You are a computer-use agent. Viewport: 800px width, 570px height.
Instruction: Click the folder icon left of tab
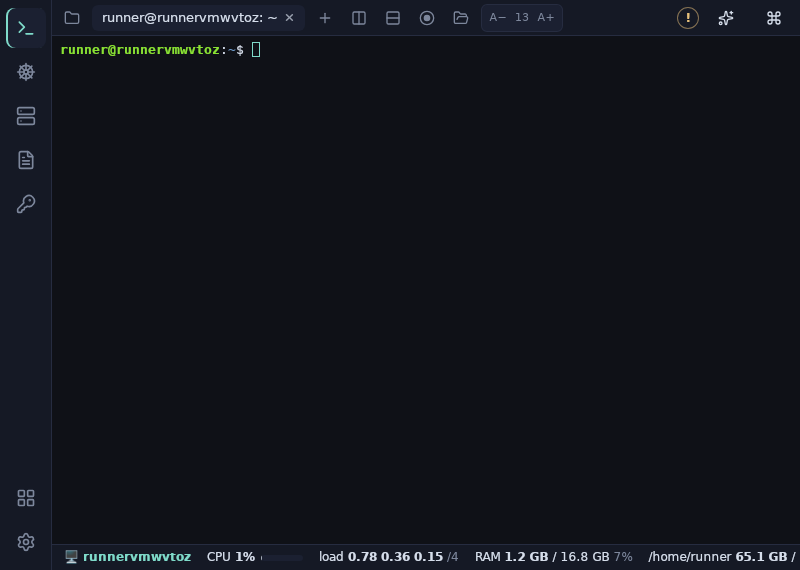point(72,18)
